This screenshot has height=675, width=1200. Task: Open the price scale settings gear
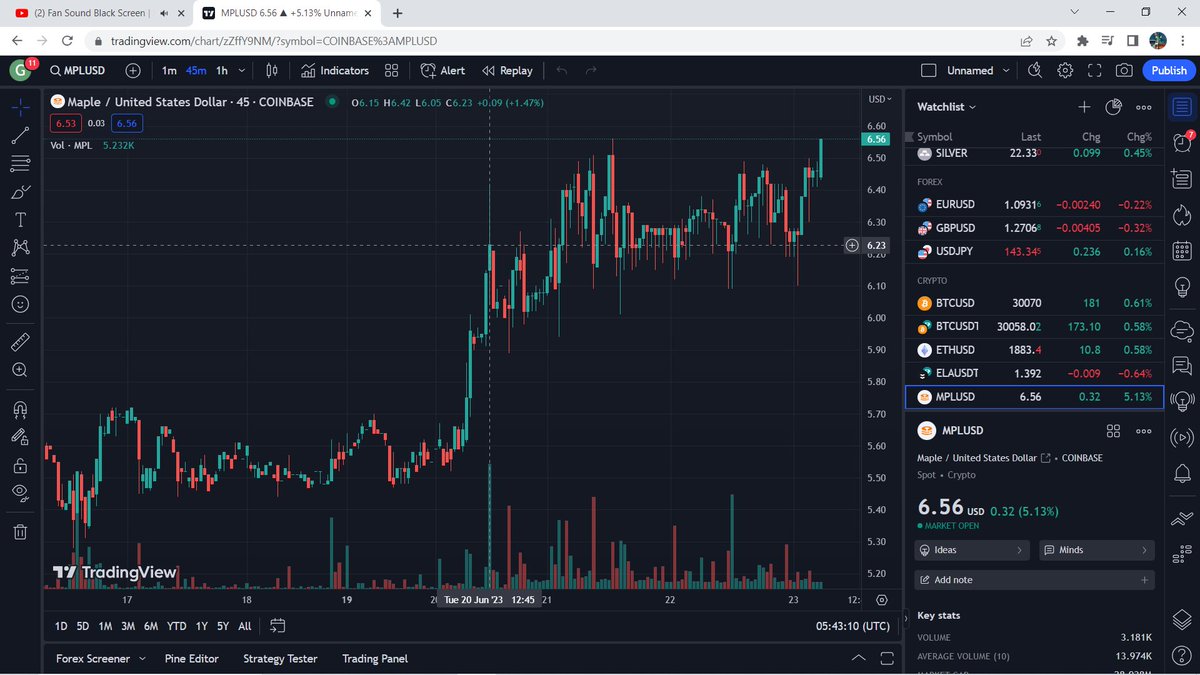881,600
